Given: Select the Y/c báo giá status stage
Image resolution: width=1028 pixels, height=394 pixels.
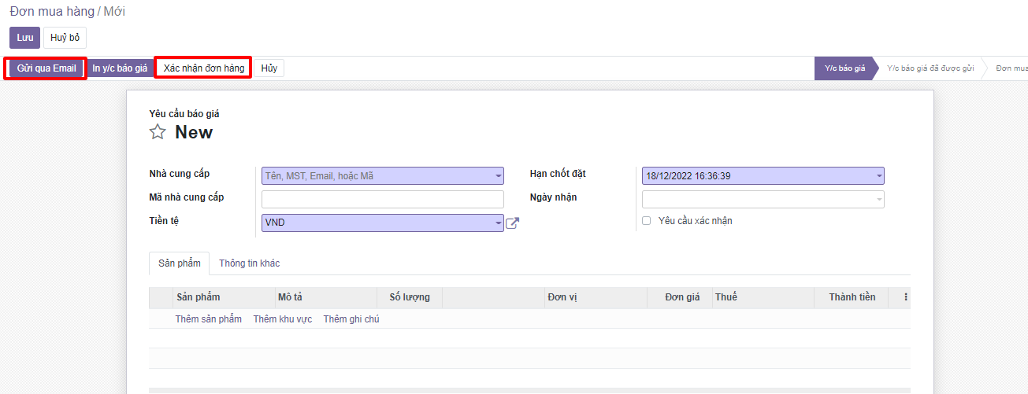Looking at the screenshot, I should pyautogui.click(x=845, y=68).
